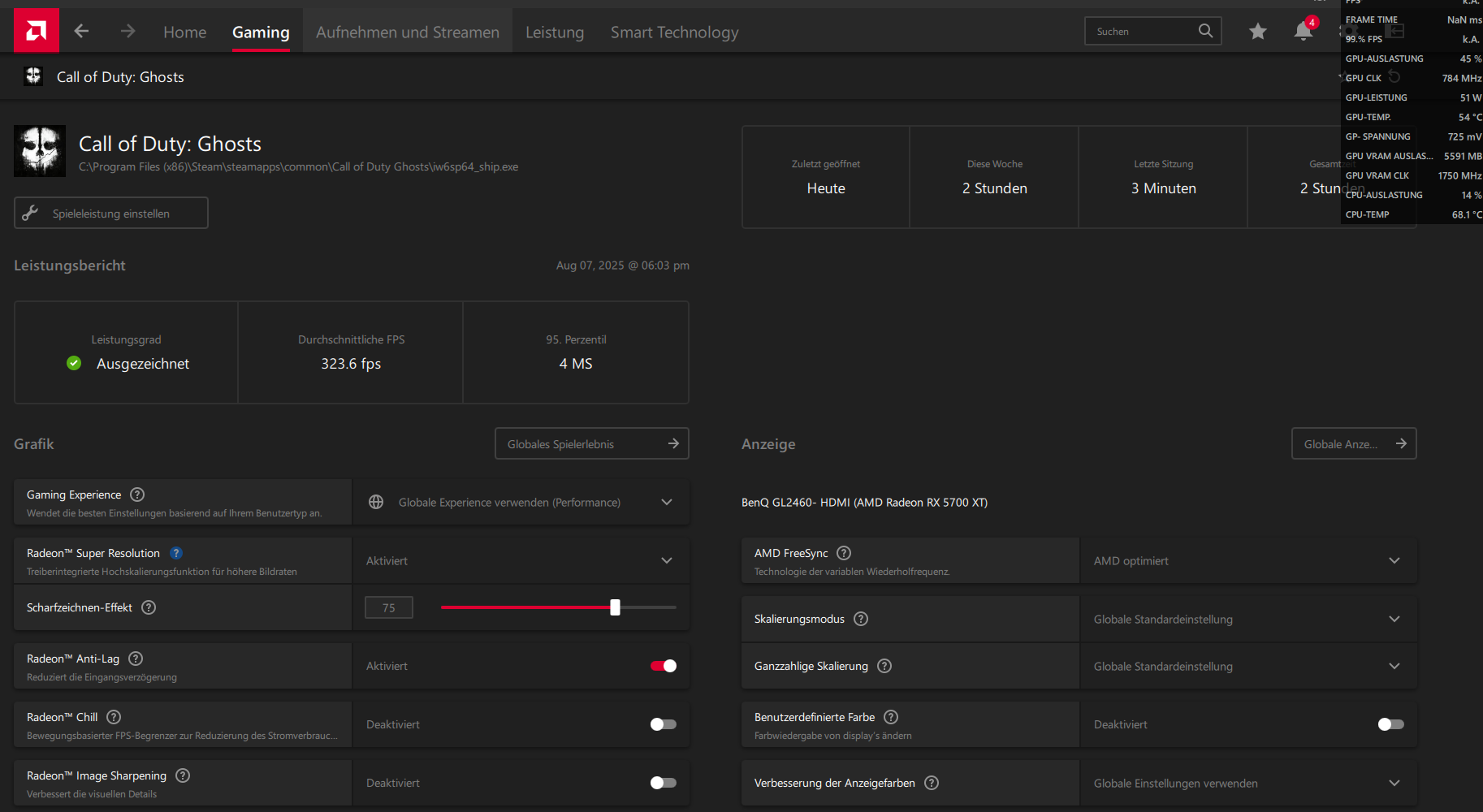Turn on Benutzerdefinierte Farbe toggle
Viewport: 1483px width, 812px height.
1391,724
